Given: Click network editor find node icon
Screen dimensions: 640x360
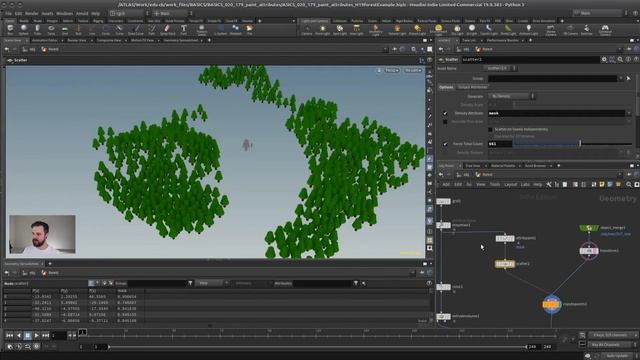Looking at the screenshot, I should (x=629, y=184).
